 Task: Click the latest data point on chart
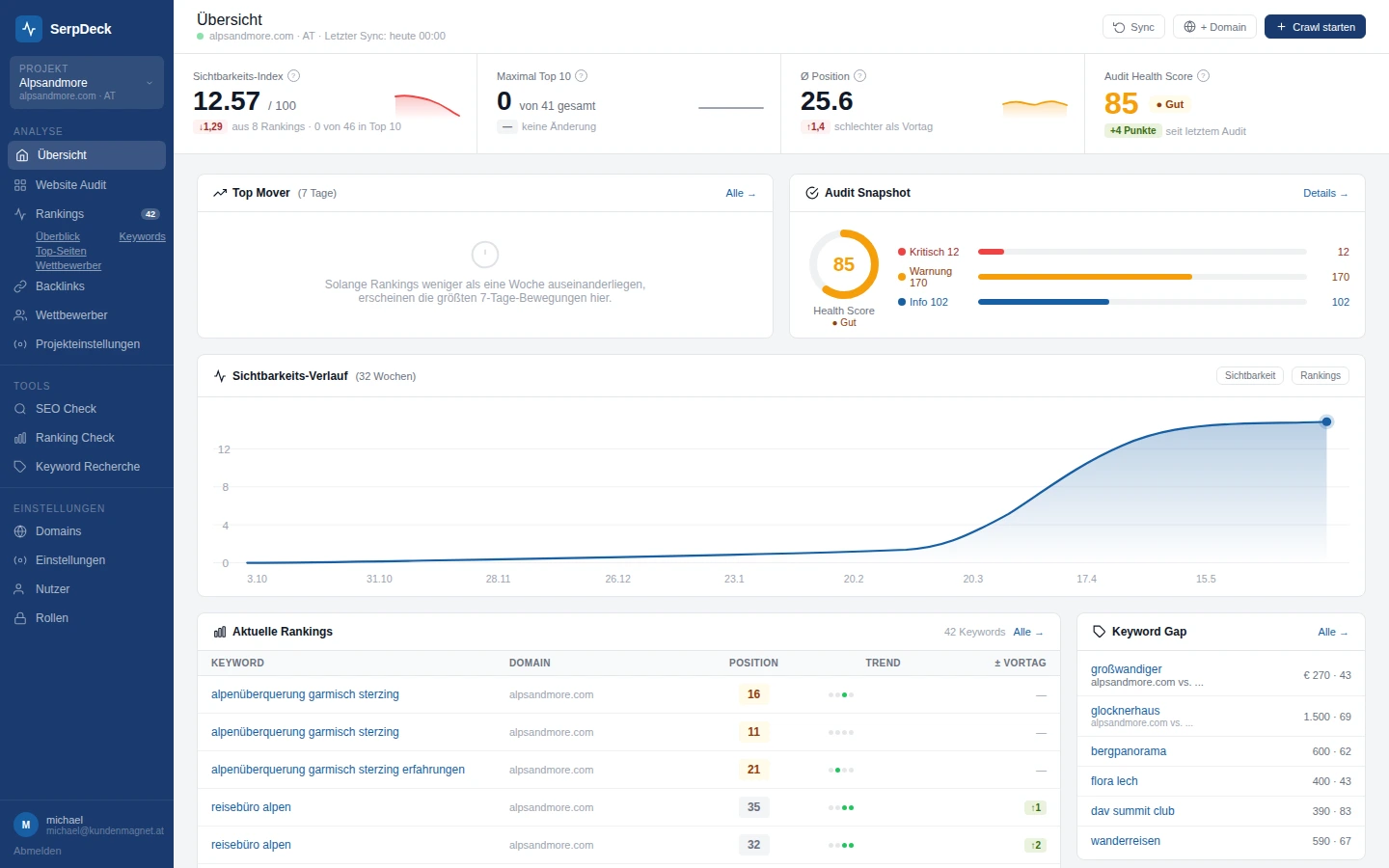coord(1326,421)
